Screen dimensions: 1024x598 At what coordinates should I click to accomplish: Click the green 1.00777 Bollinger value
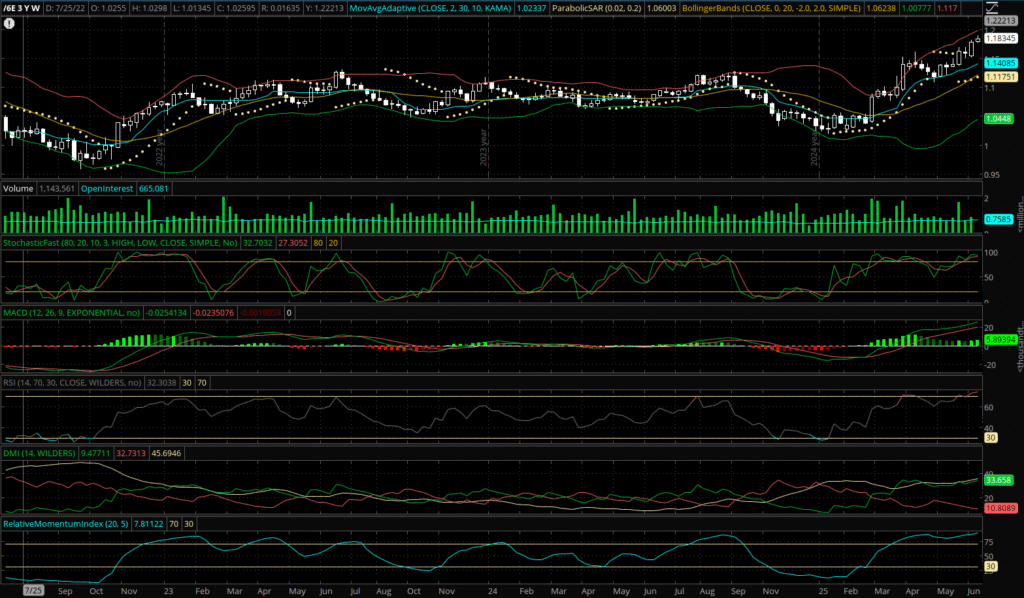(x=916, y=8)
